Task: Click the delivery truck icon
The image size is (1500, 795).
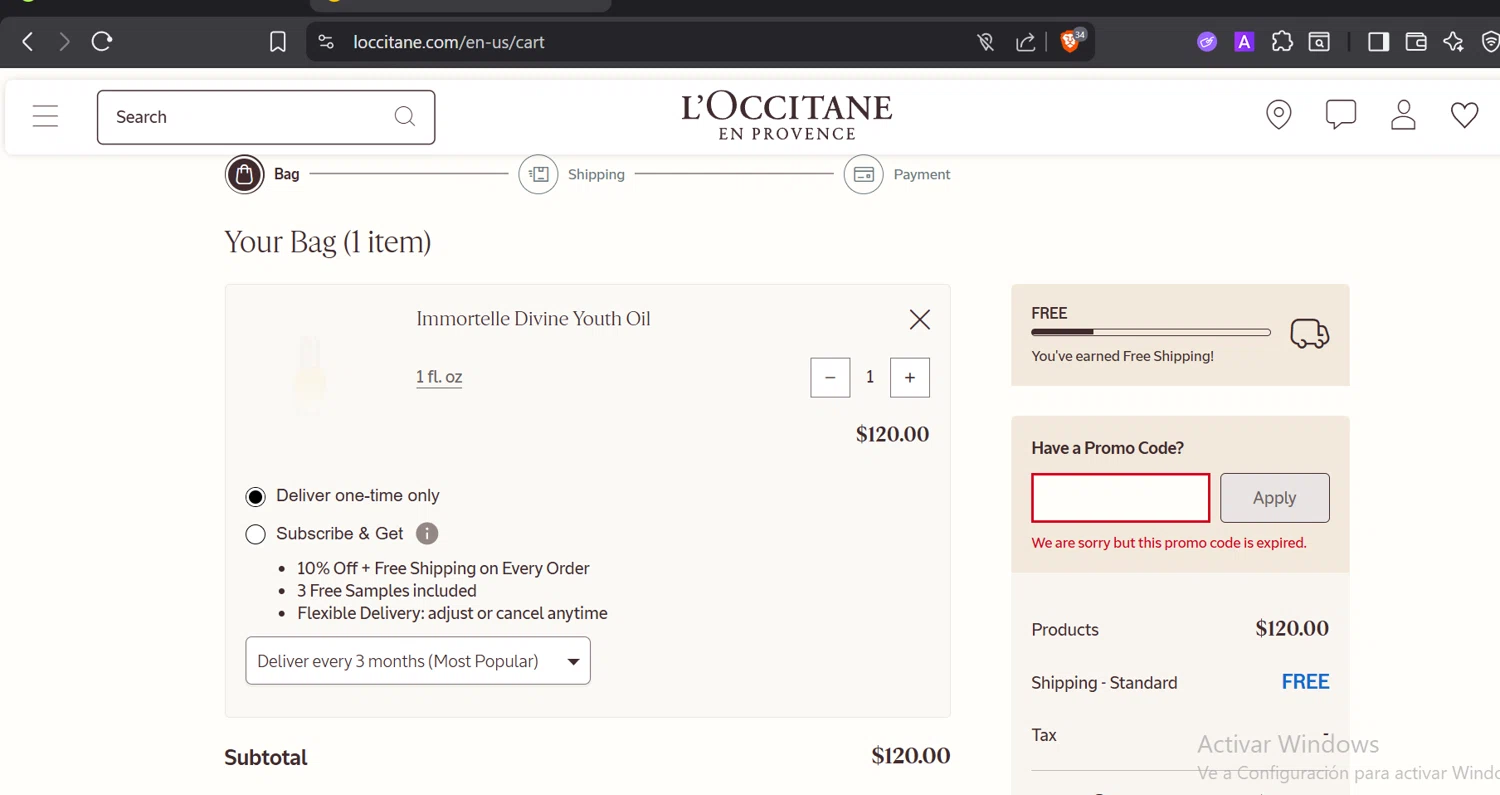Action: 1309,333
